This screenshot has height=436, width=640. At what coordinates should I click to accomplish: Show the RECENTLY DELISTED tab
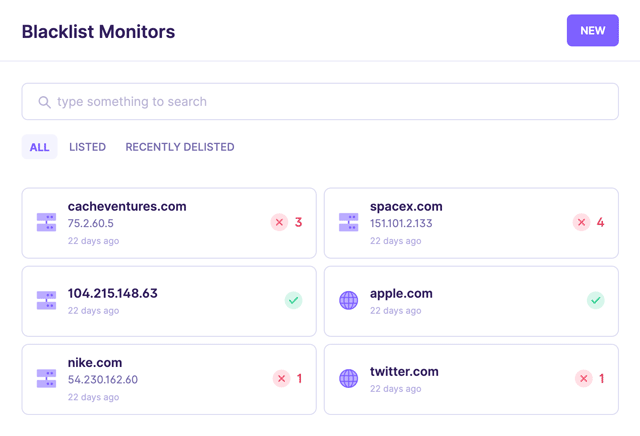point(180,147)
